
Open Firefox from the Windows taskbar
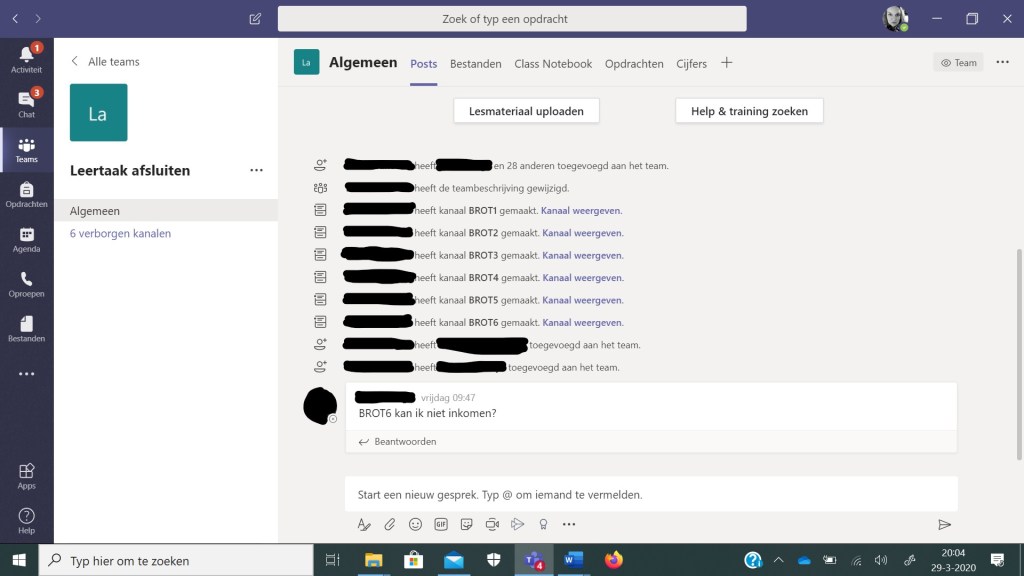tap(613, 560)
